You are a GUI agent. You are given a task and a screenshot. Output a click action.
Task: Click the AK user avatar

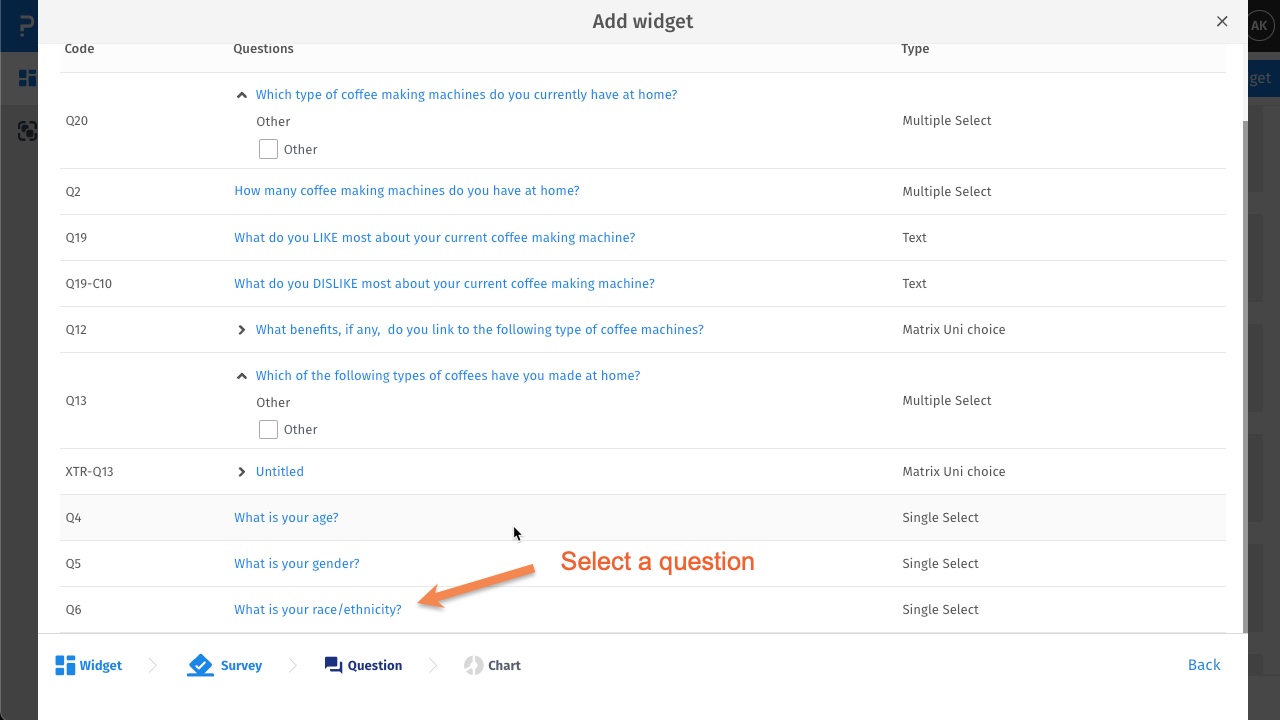(x=1259, y=25)
